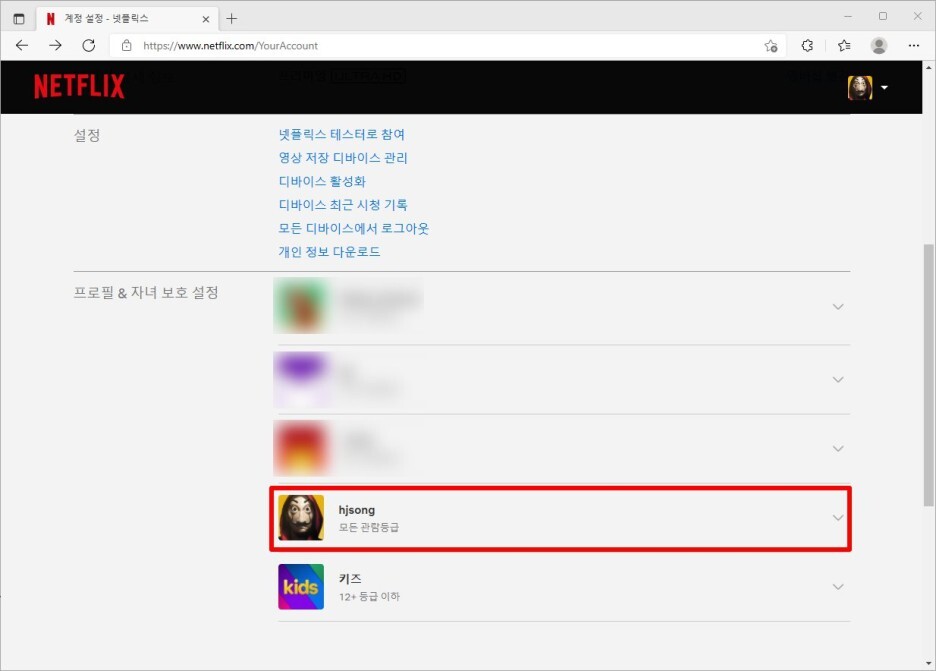Viewport: 936px width, 671px height.
Task: Click the hjsong profile name
Action: [357, 510]
